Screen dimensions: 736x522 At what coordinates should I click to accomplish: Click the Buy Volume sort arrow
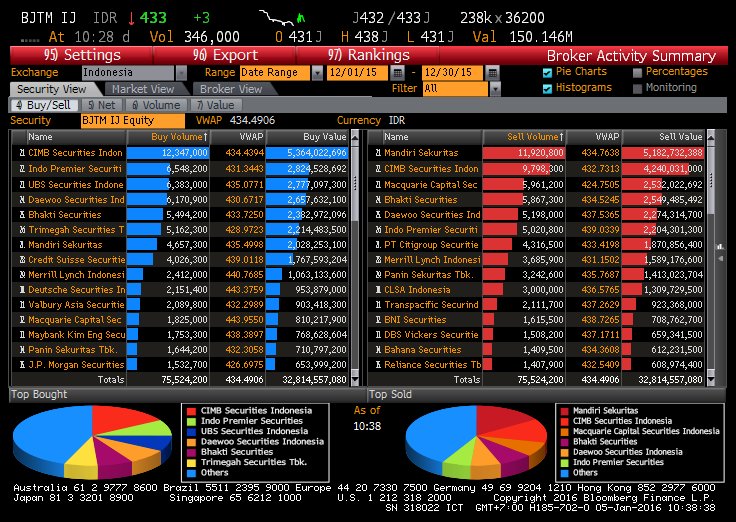pos(206,137)
